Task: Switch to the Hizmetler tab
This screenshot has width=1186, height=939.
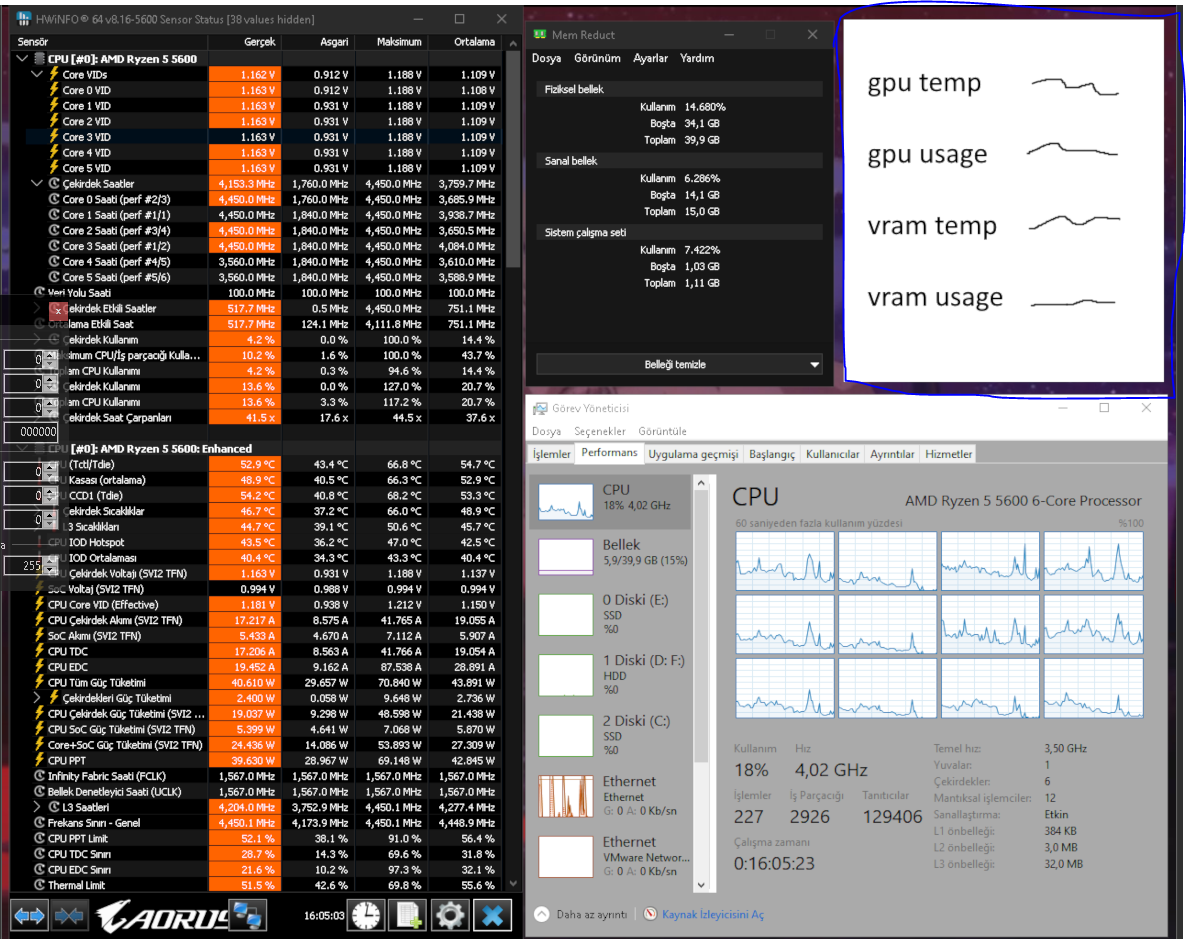Action: [948, 454]
